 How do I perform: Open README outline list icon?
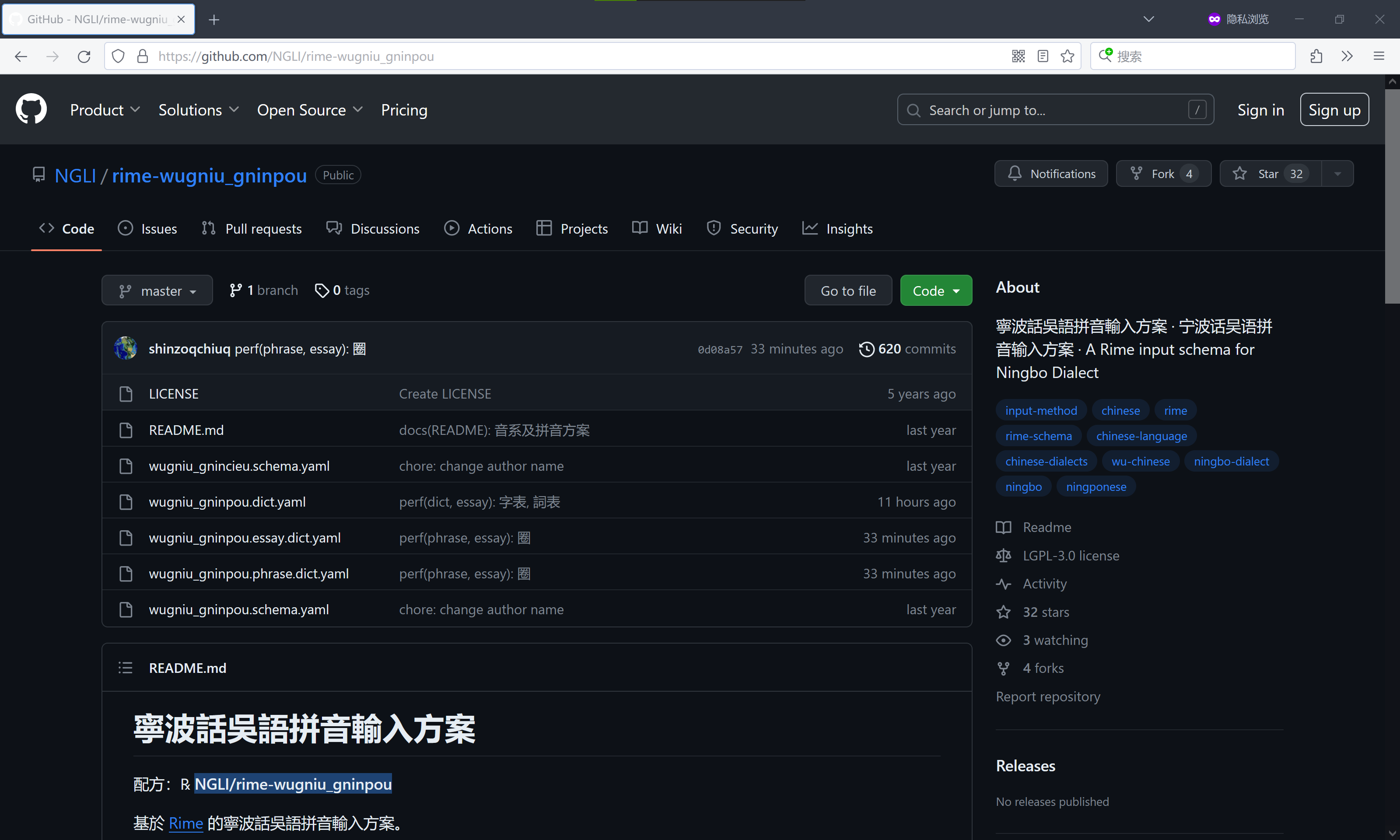point(125,668)
